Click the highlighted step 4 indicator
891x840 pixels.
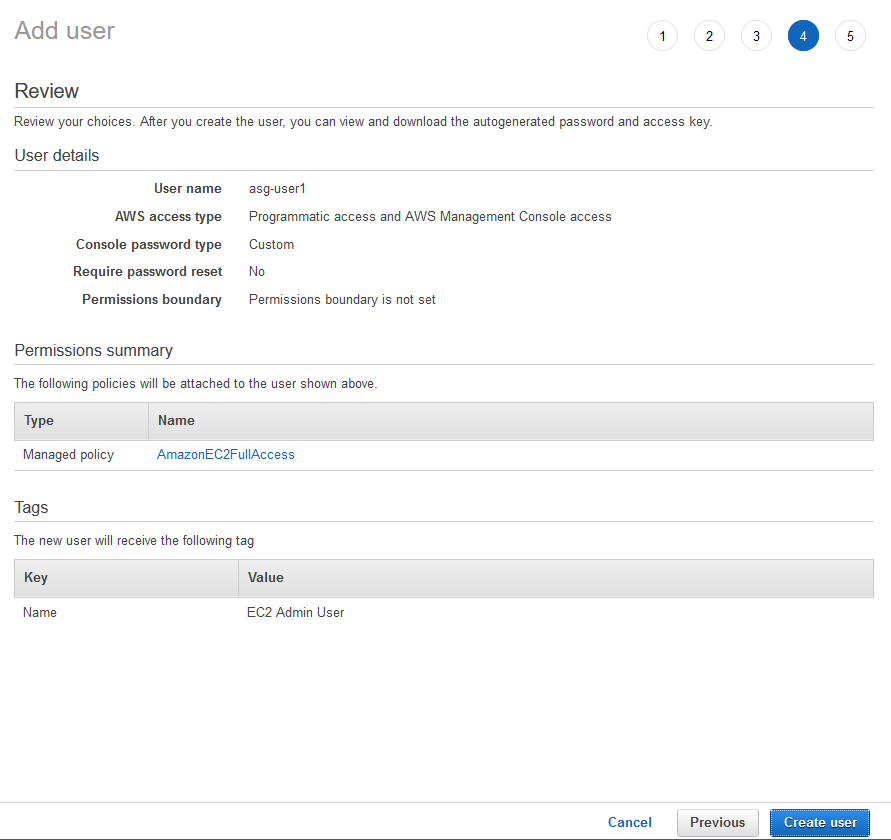click(x=803, y=37)
